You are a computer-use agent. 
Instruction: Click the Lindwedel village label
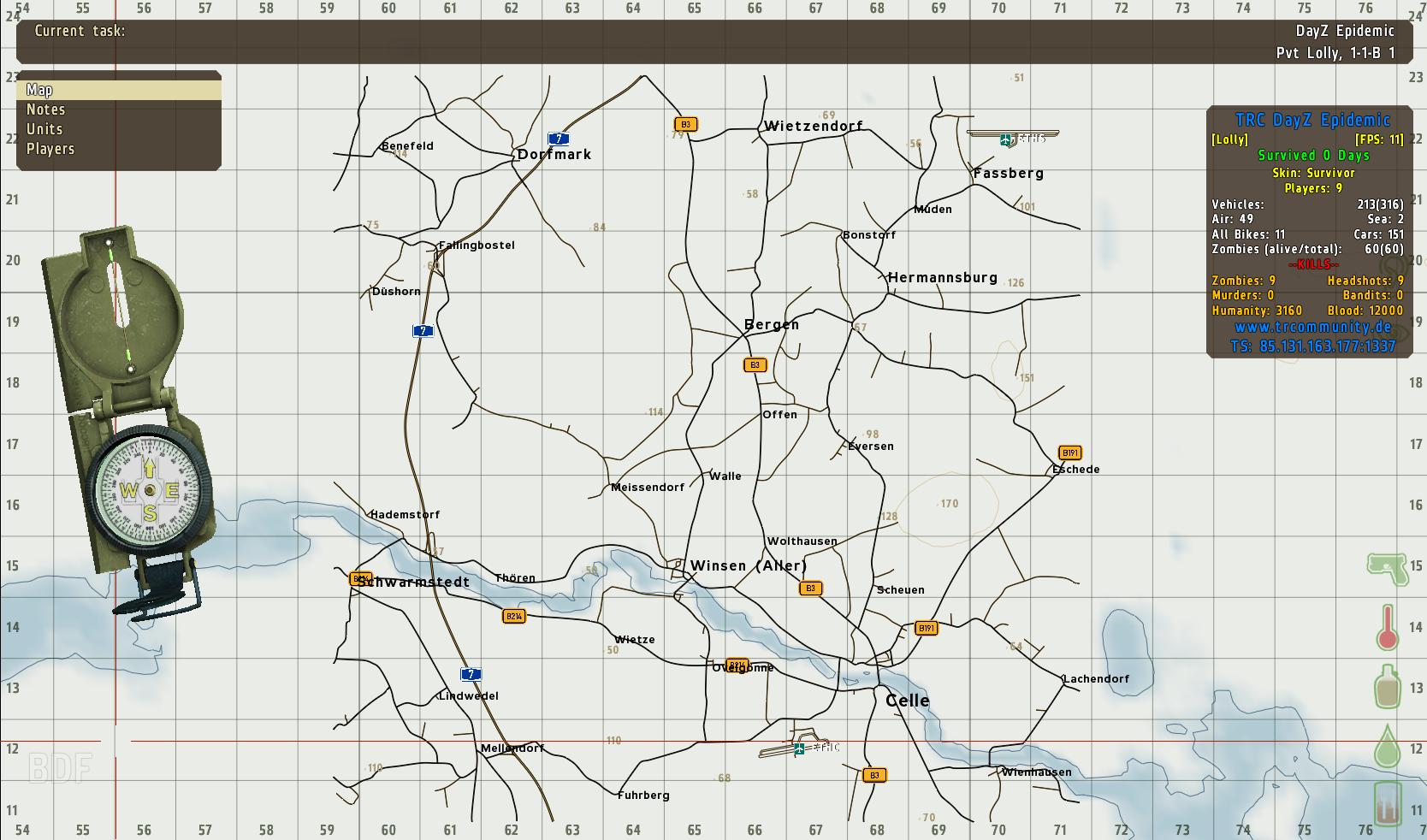(468, 696)
